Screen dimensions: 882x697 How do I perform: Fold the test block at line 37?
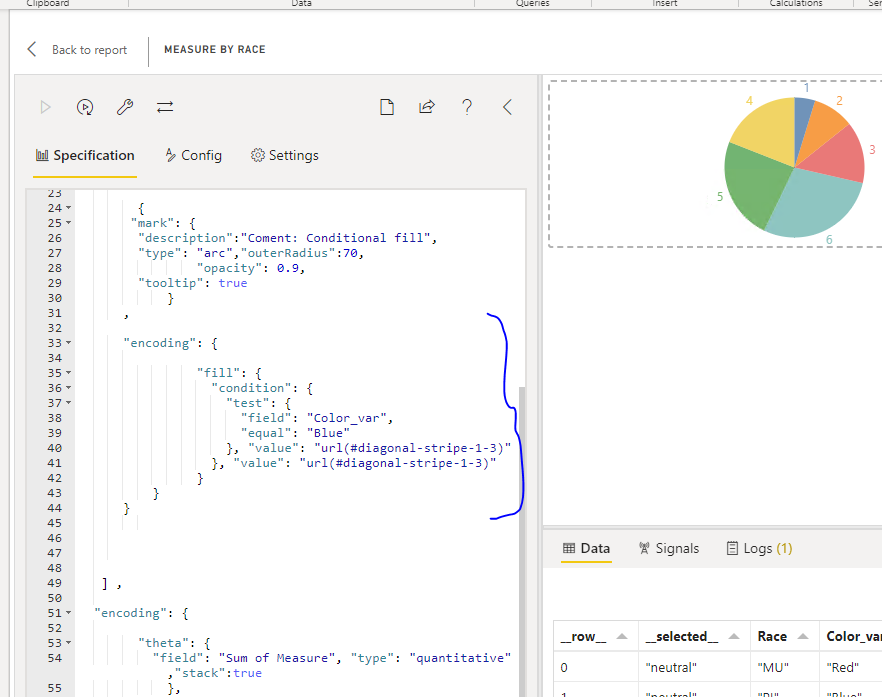coord(69,403)
